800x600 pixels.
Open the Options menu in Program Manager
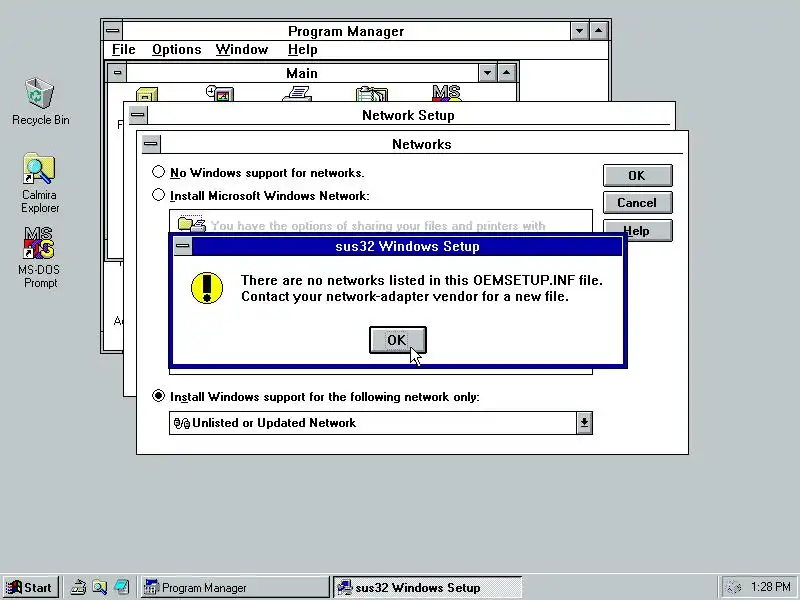(177, 49)
